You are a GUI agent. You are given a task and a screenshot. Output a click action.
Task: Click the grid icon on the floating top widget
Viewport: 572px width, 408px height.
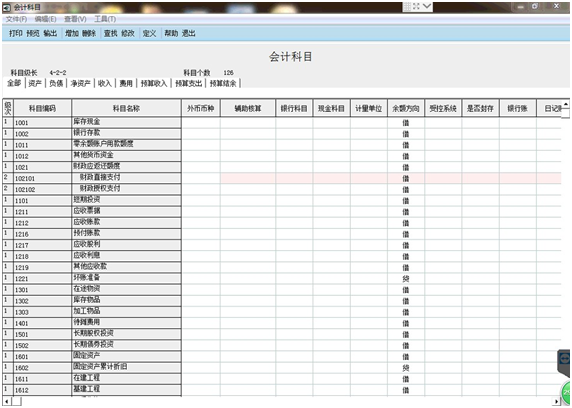407,6
